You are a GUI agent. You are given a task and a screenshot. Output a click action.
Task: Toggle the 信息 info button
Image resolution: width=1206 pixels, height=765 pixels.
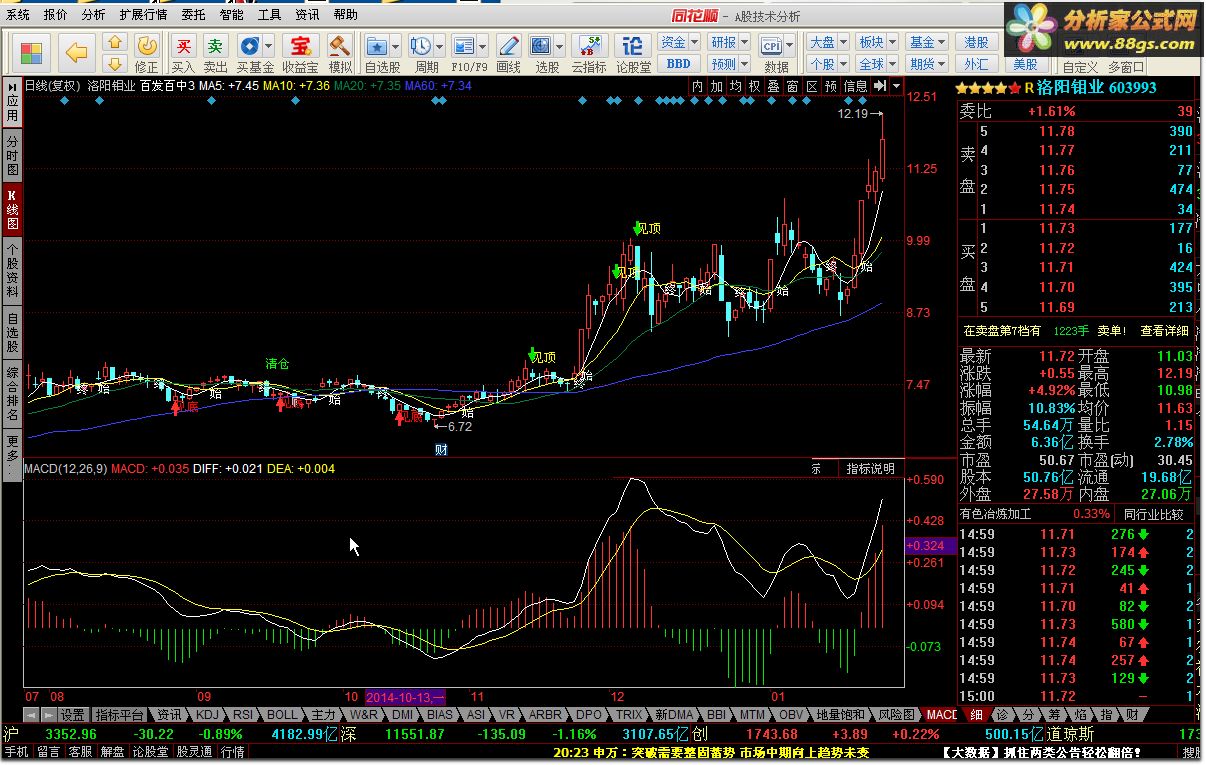[856, 86]
